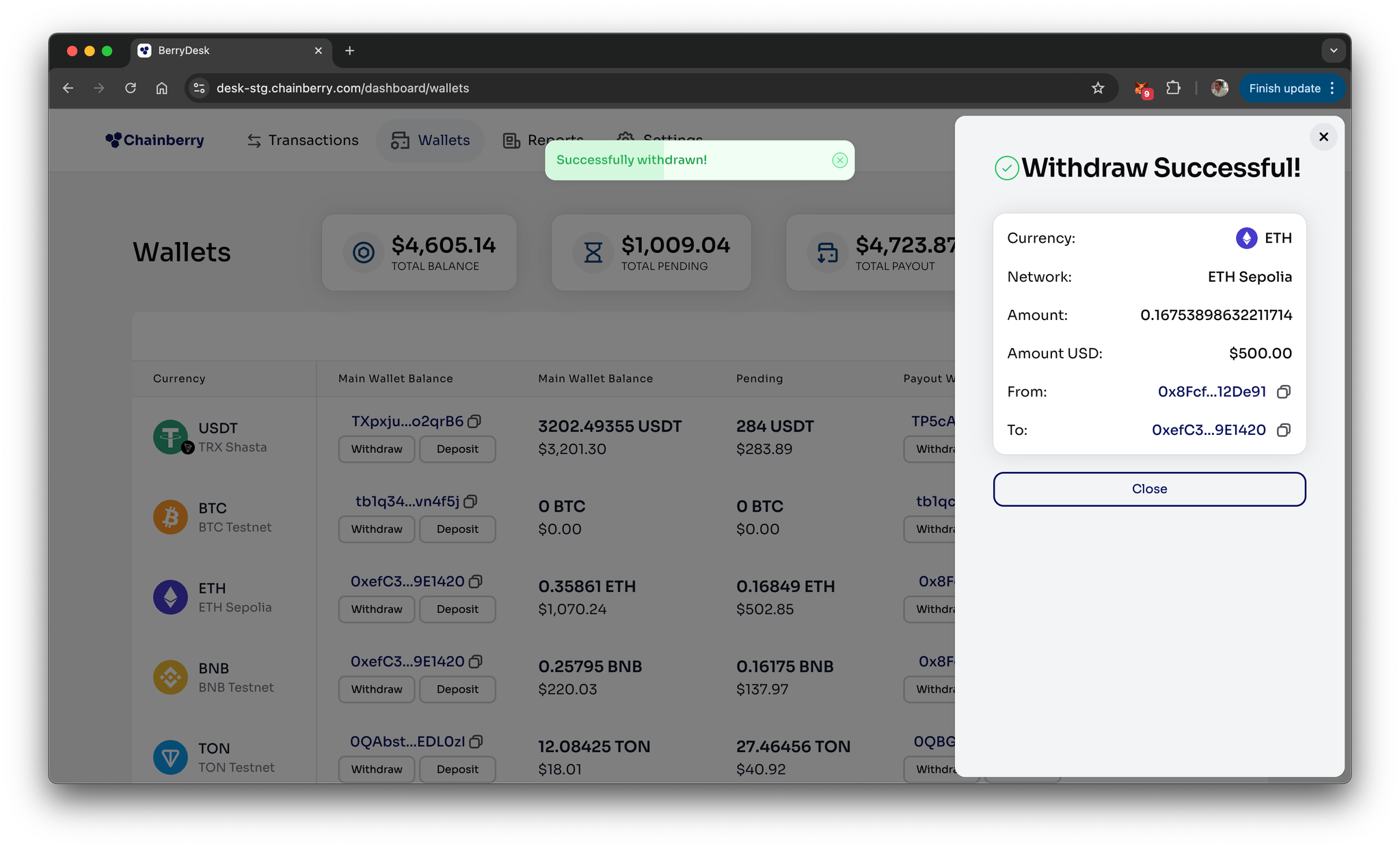Bookmark this page with star icon

1097,88
